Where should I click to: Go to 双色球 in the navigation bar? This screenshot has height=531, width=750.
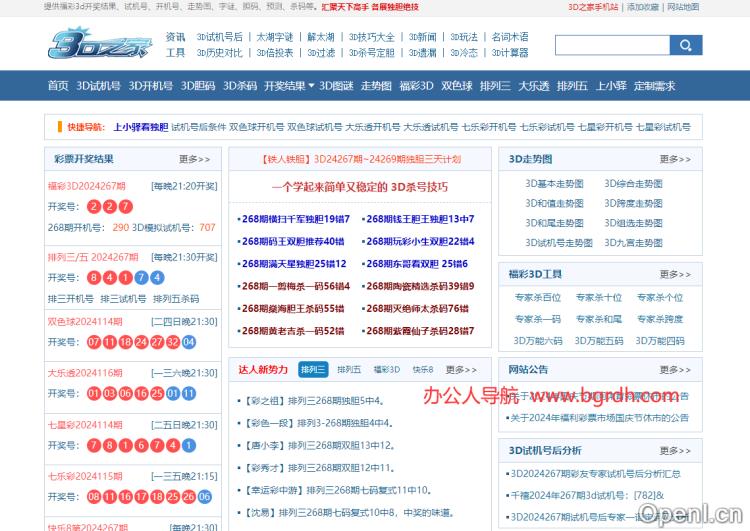[x=456, y=86]
